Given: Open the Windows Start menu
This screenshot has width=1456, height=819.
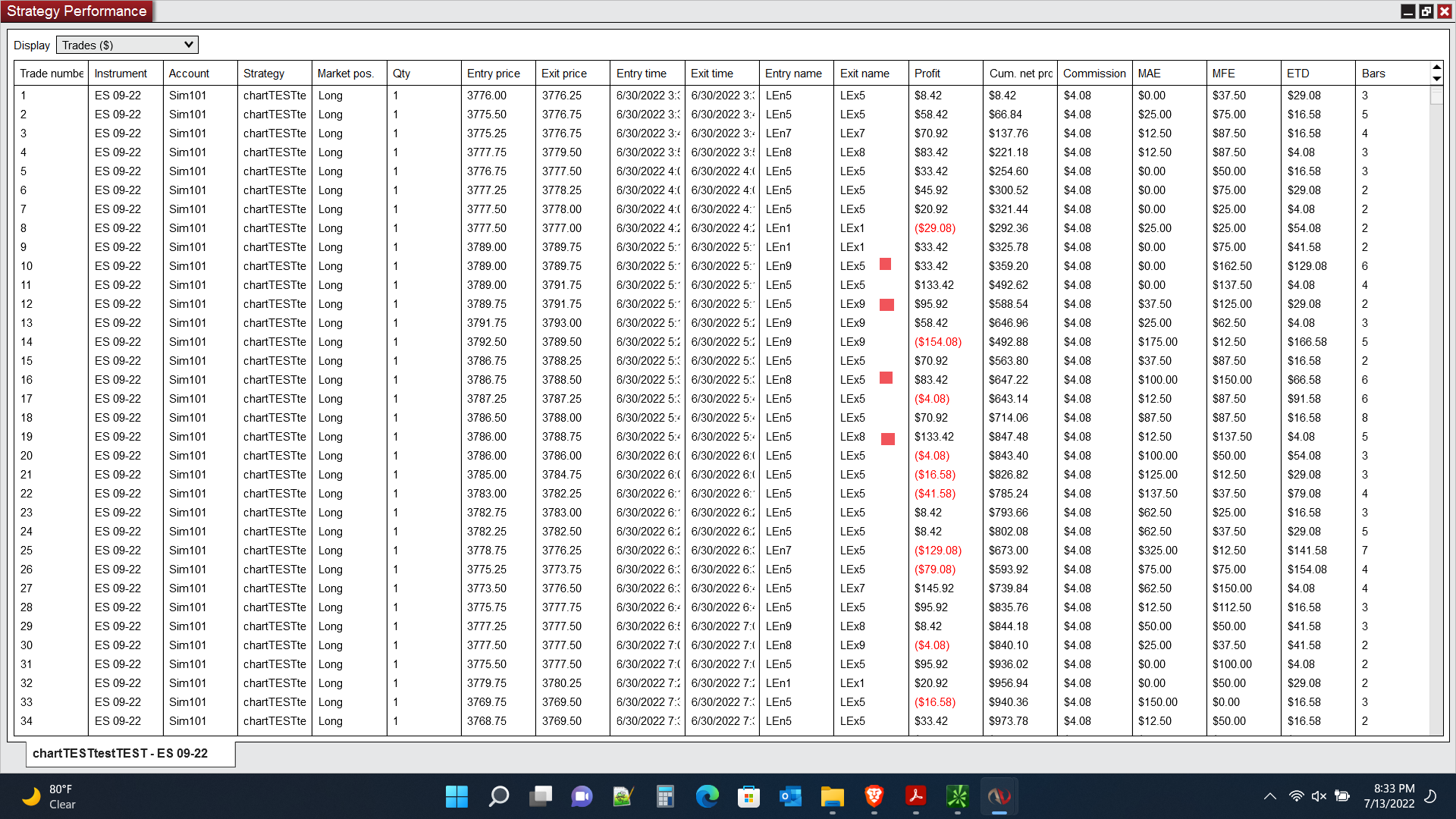Looking at the screenshot, I should 457,796.
